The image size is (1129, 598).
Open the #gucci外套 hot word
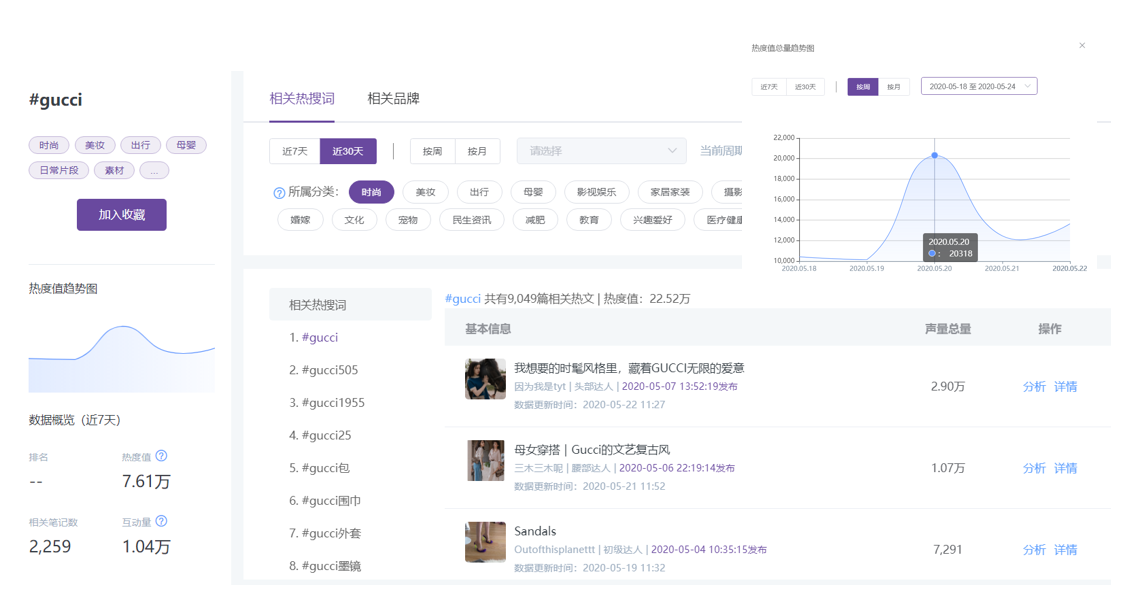[x=331, y=533]
